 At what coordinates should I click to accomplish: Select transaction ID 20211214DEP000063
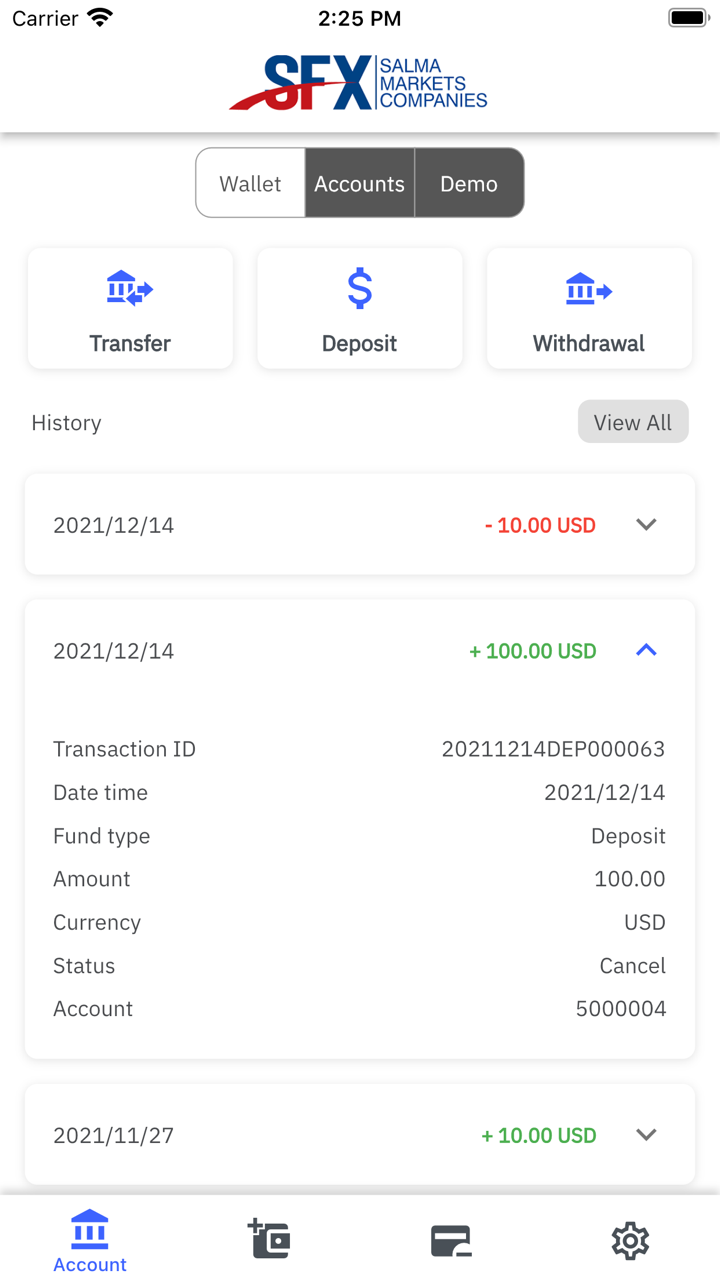[x=553, y=749]
